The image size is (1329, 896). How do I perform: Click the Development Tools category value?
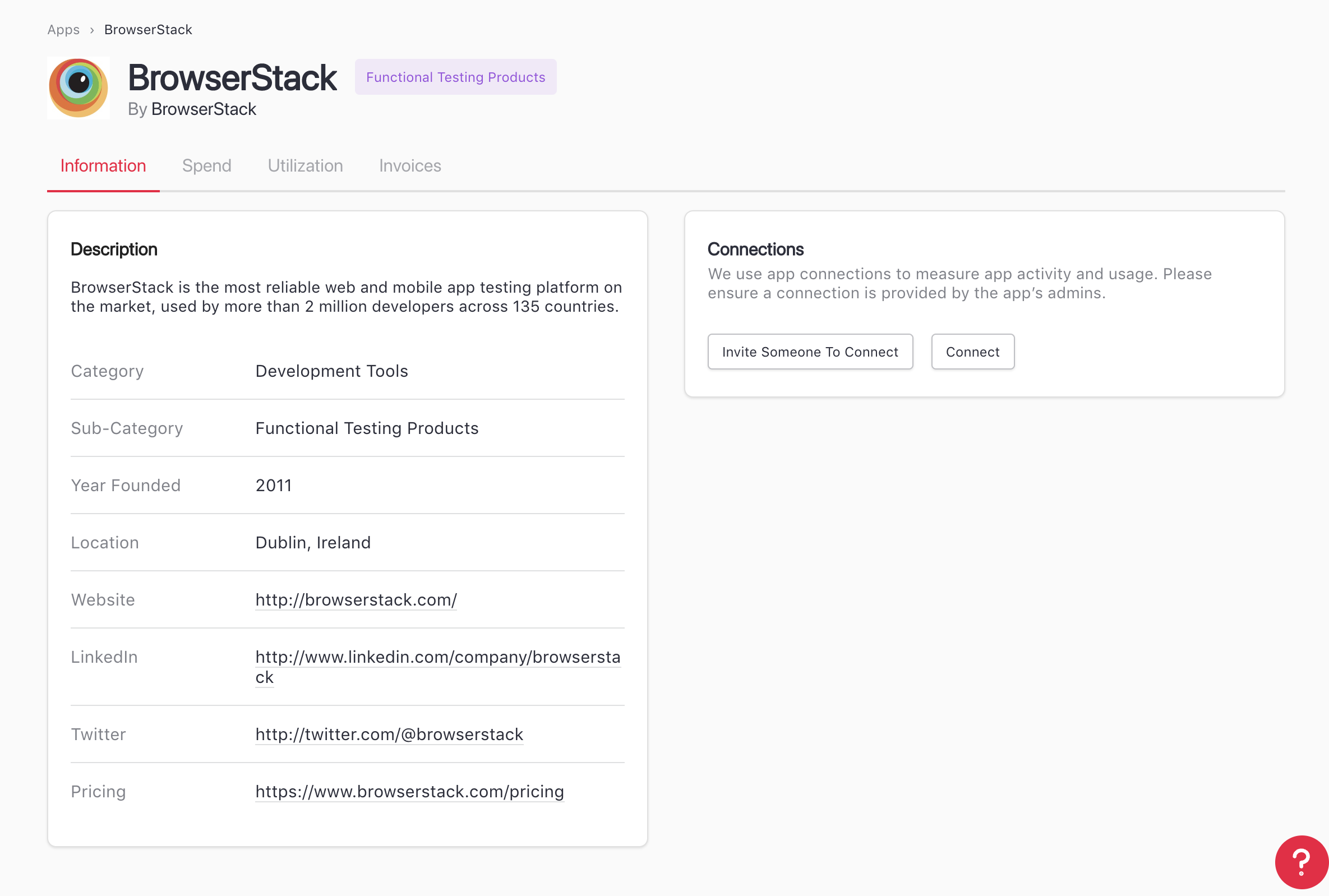(331, 371)
